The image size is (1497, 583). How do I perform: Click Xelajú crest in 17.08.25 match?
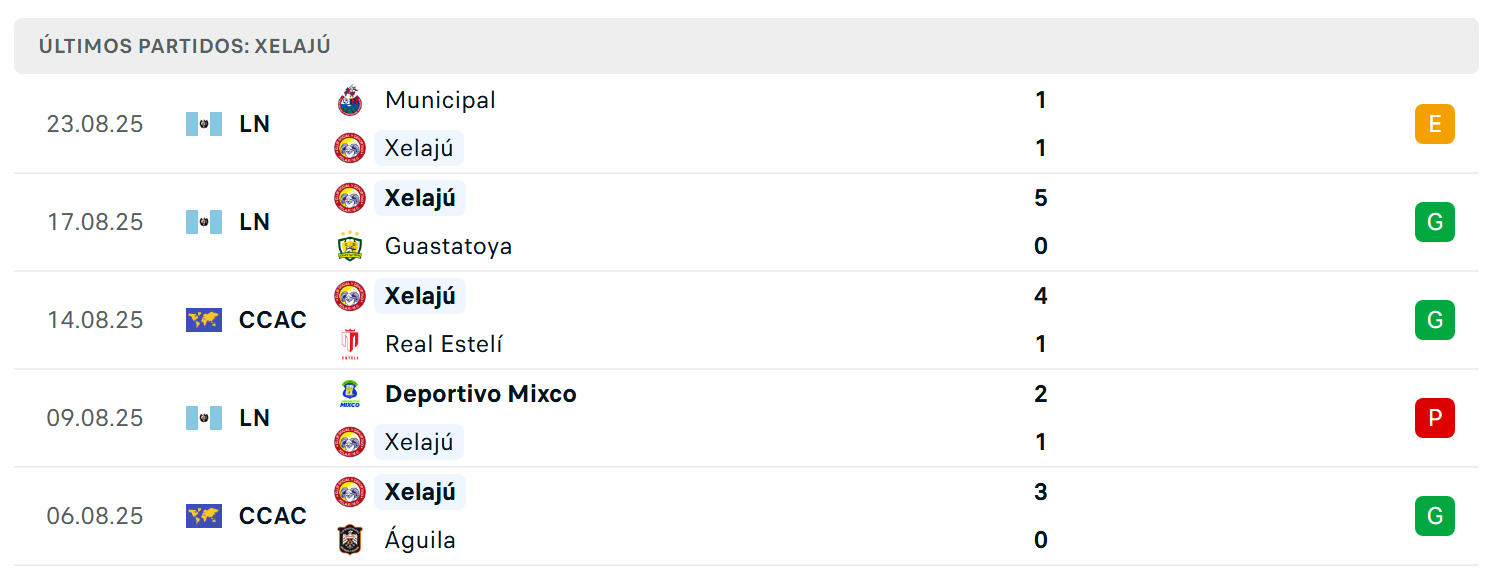pos(350,198)
